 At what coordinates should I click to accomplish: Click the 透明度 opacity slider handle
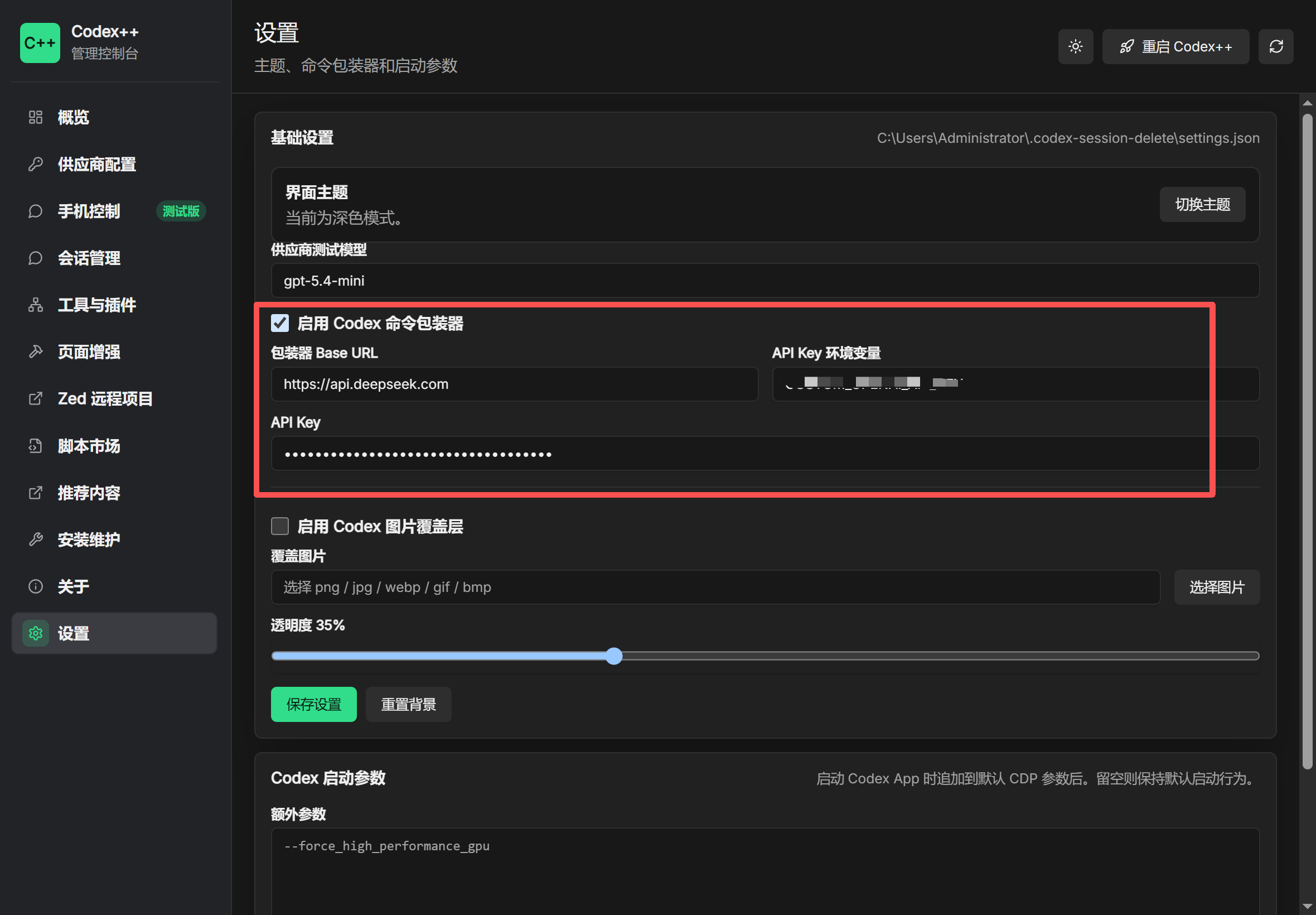tap(613, 657)
